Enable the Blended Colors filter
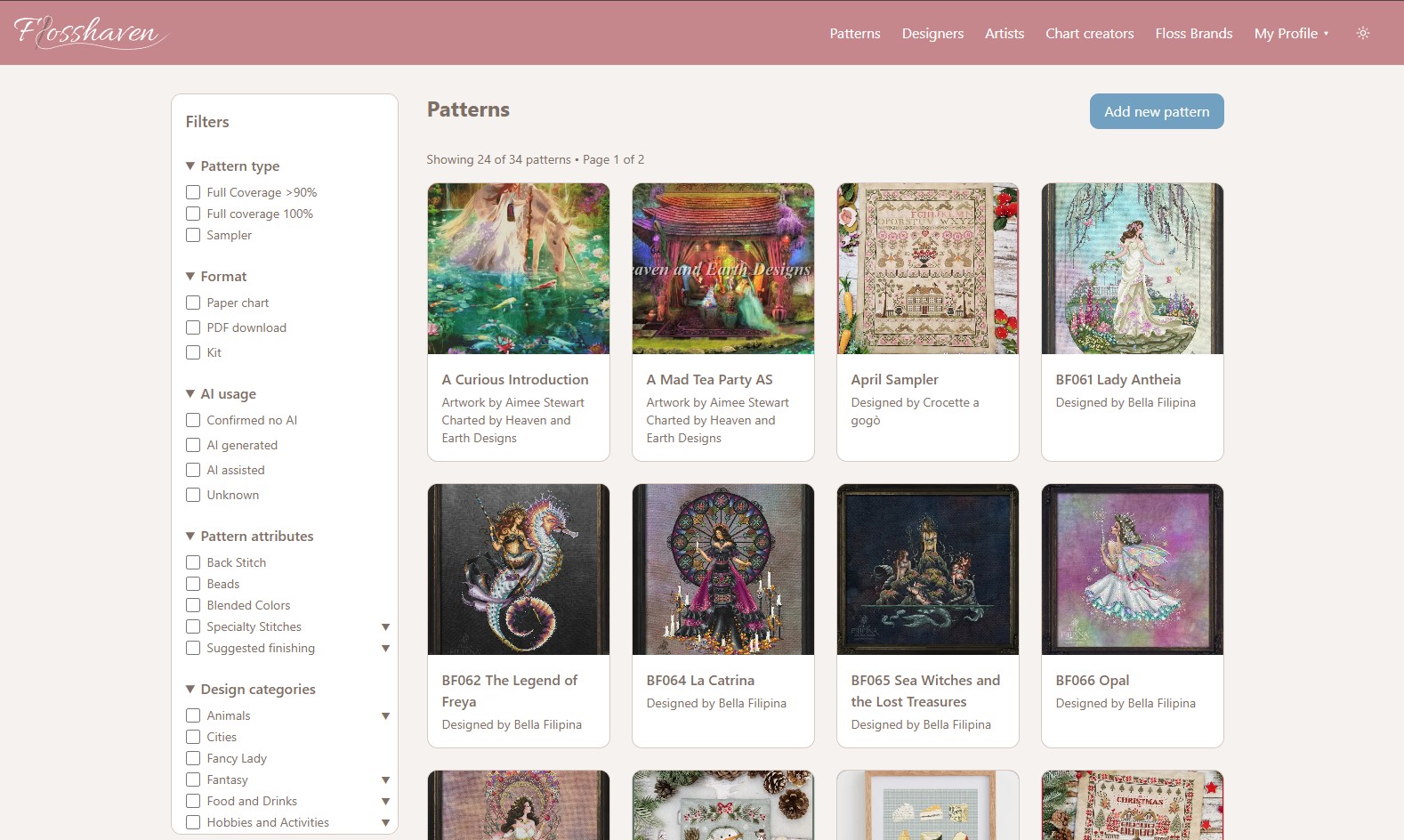 coord(193,605)
